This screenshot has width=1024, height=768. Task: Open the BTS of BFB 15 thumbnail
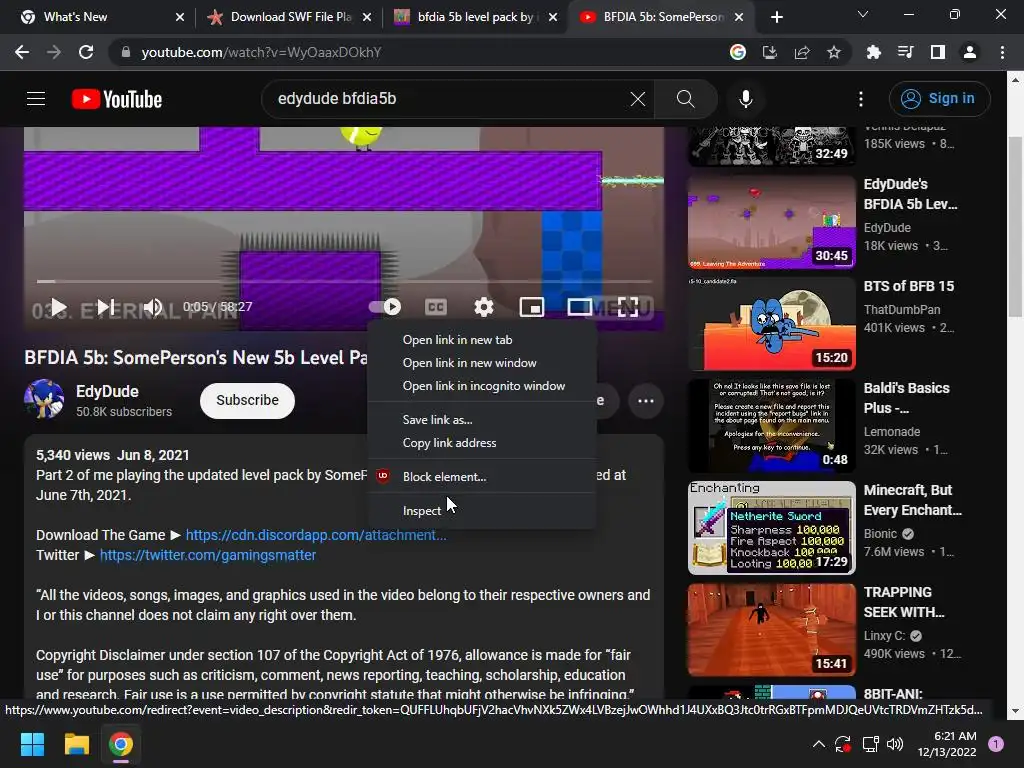[771, 324]
